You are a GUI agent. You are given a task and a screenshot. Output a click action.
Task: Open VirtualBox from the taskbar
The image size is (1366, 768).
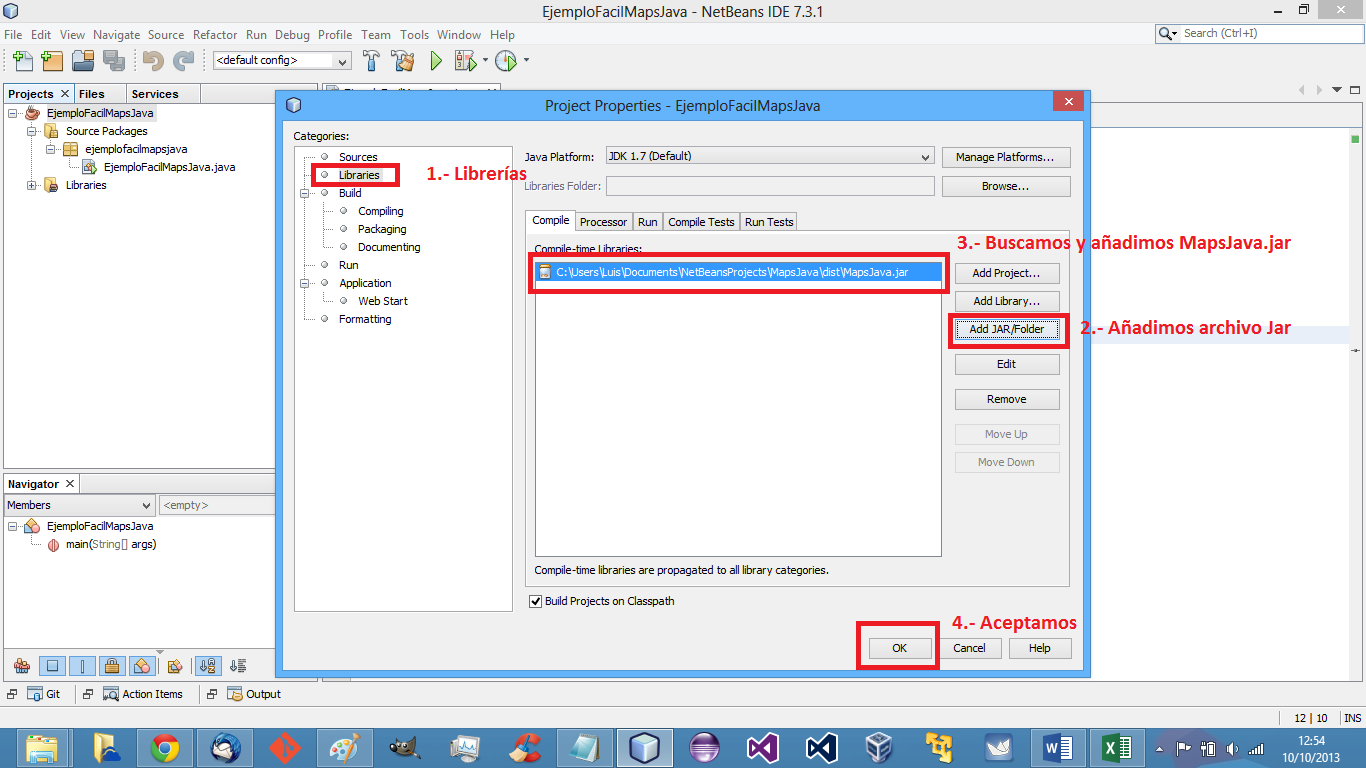tap(879, 748)
